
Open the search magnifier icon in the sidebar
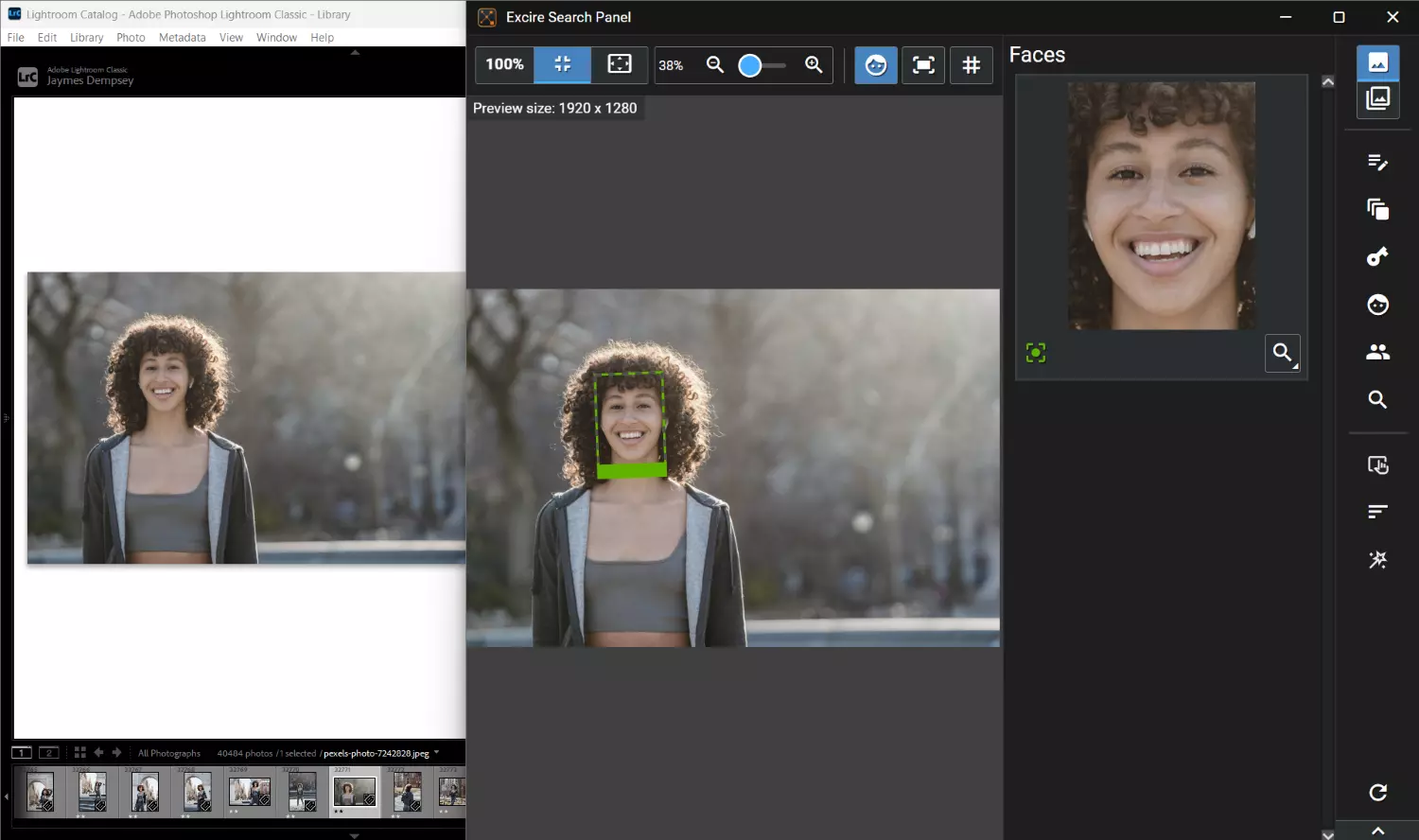(1377, 399)
